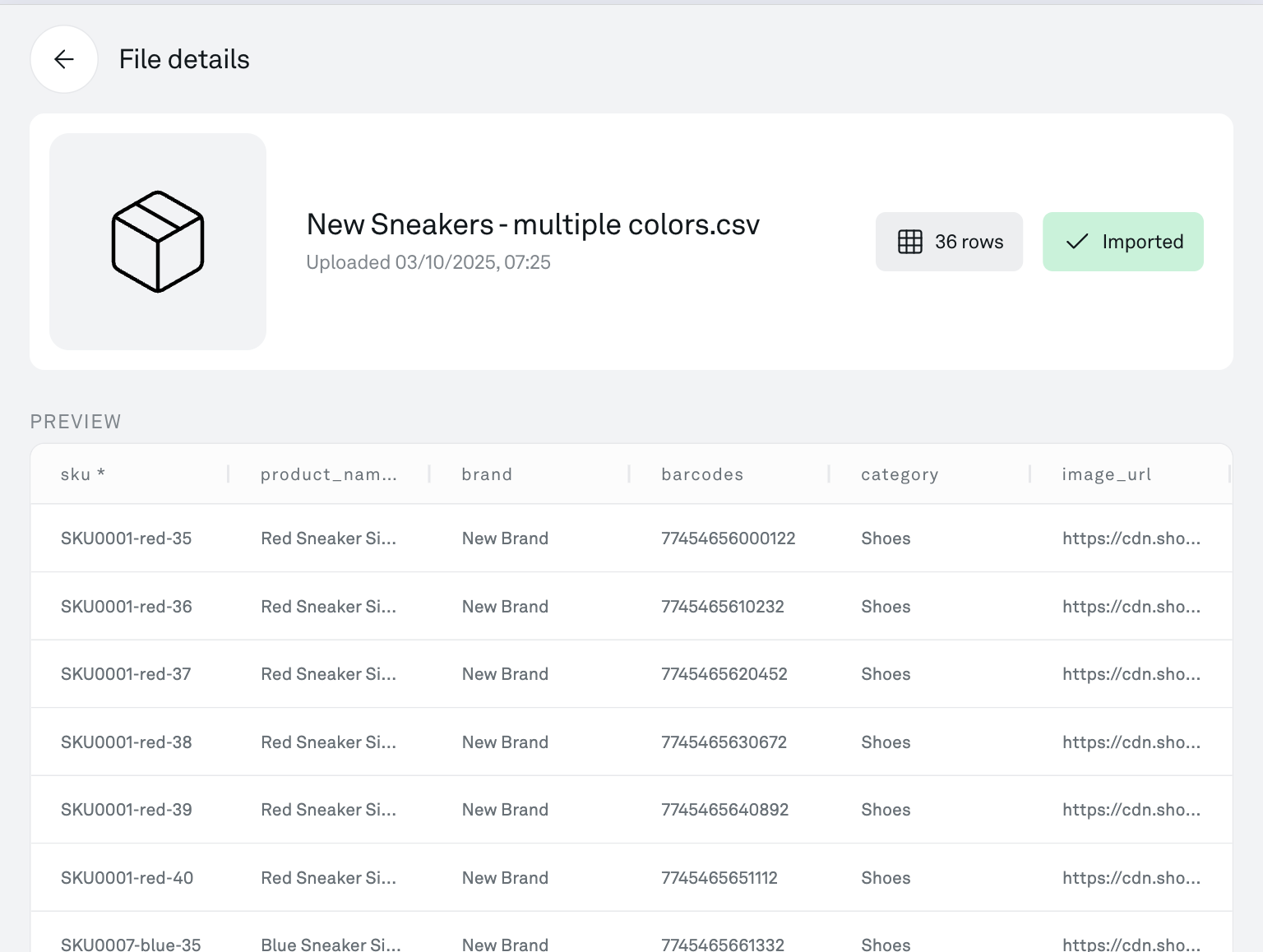Click the SKU0007-blue-35 cell
The width and height of the screenshot is (1263, 952).
pyautogui.click(x=131, y=944)
